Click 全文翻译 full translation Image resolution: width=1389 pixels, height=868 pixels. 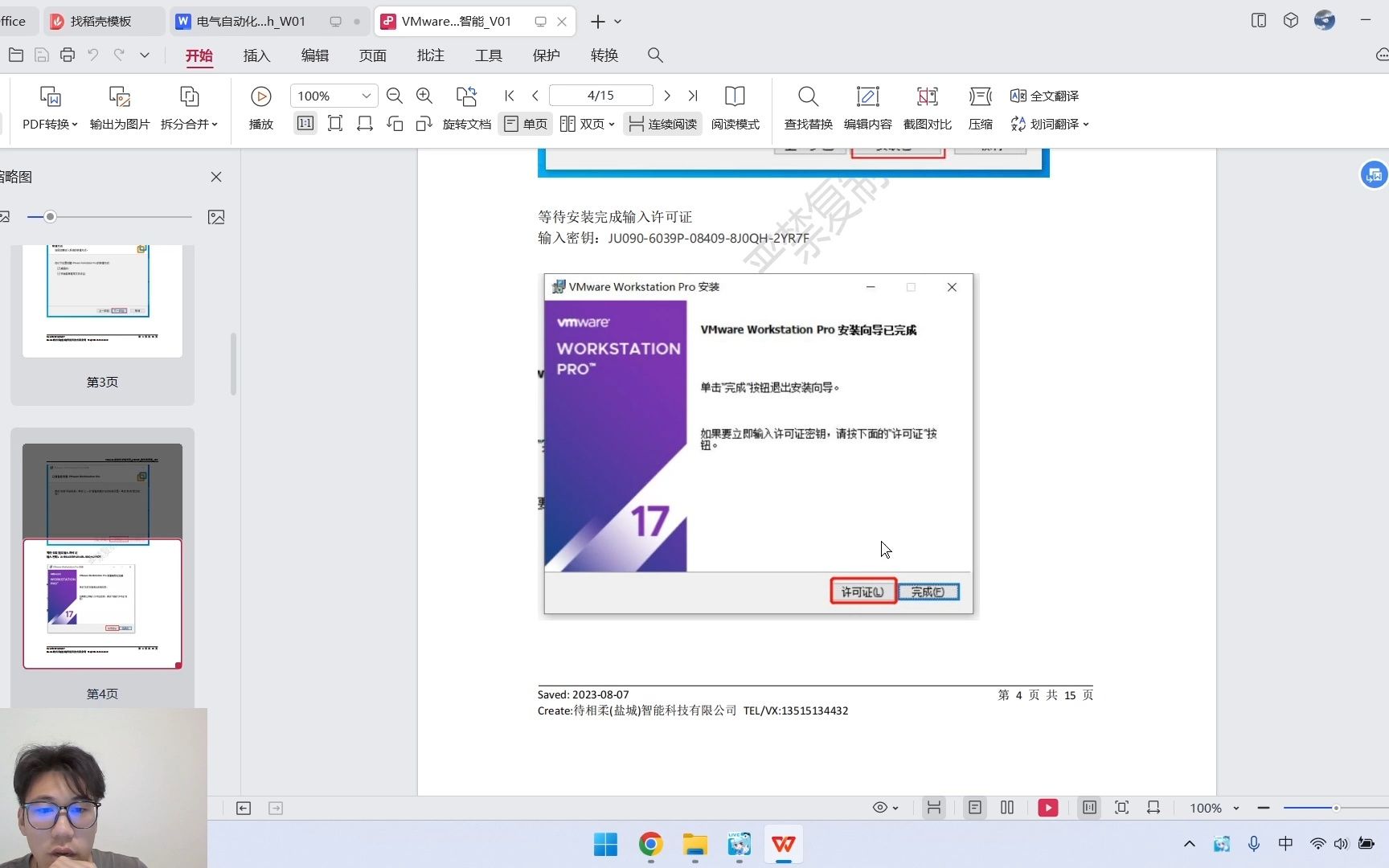tap(1044, 96)
